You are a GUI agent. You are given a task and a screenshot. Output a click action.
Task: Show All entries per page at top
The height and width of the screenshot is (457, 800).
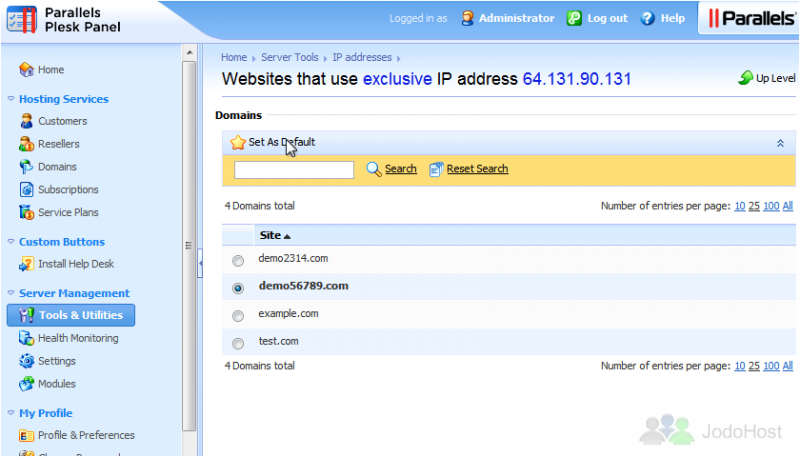pyautogui.click(x=788, y=206)
